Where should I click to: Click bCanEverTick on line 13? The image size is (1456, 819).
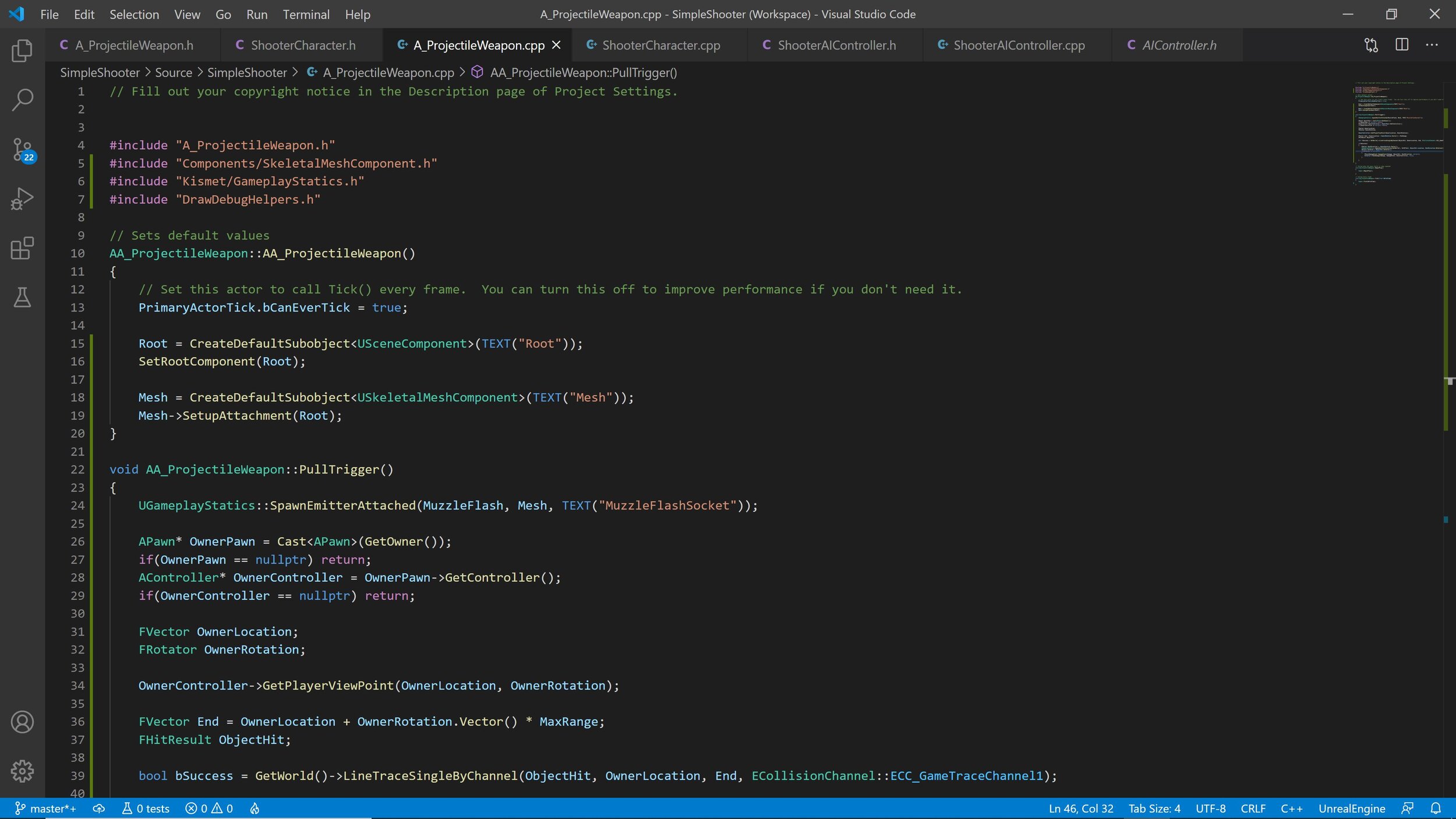pyautogui.click(x=306, y=308)
